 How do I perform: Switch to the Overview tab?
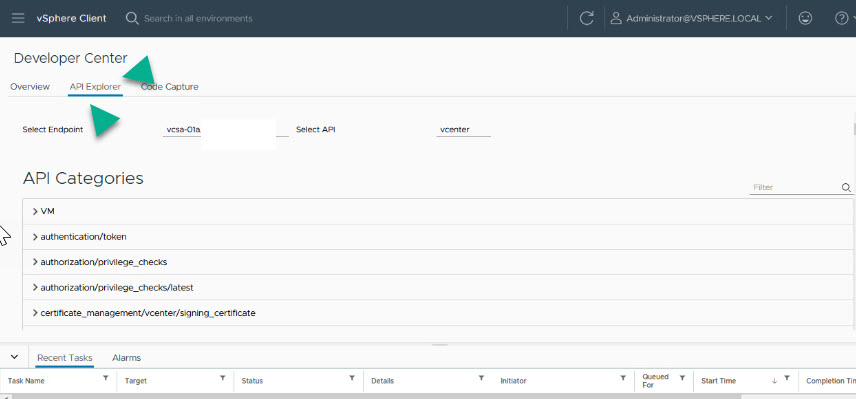30,87
